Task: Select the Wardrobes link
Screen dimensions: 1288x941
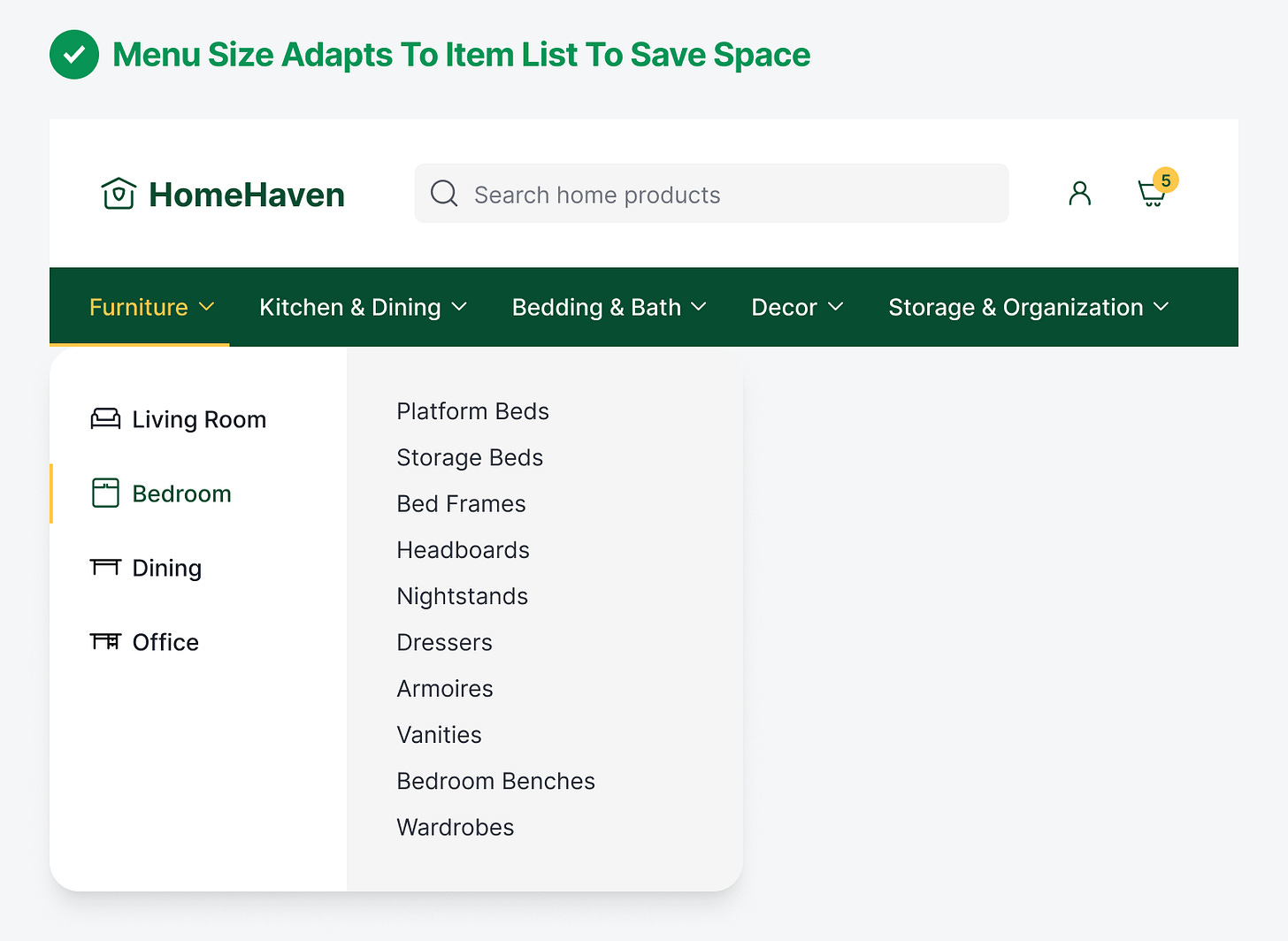Action: point(455,827)
